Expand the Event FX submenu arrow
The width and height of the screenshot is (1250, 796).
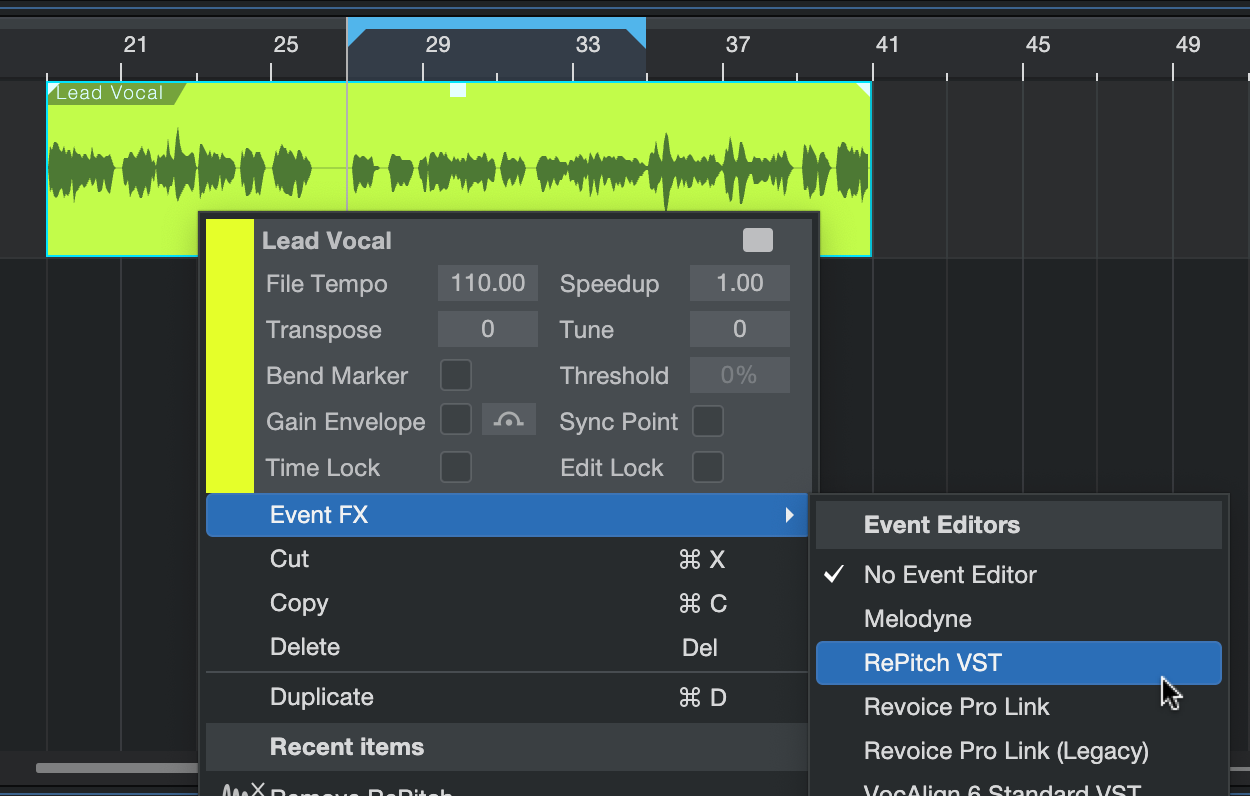pos(789,515)
